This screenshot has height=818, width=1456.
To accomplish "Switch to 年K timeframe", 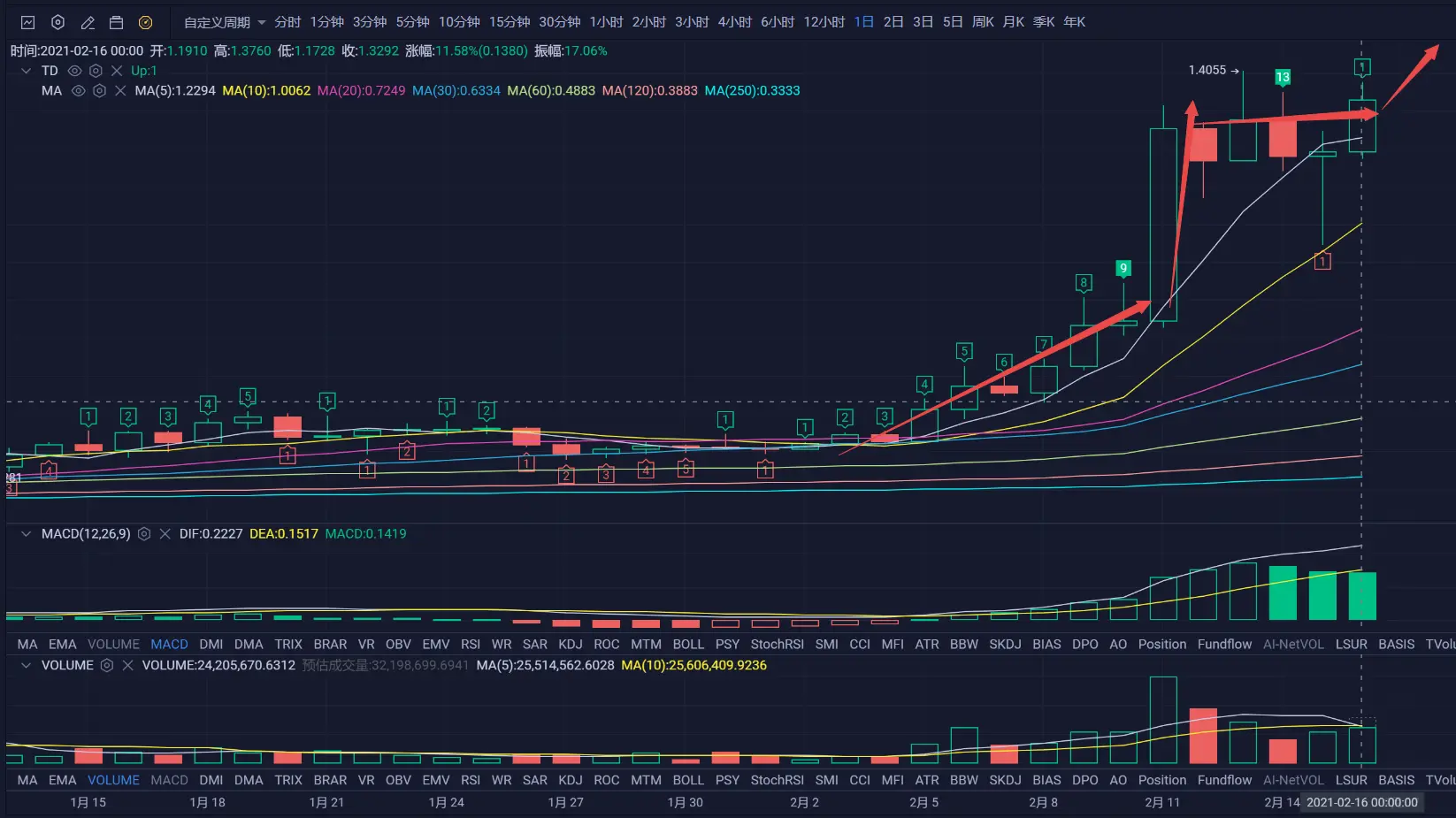I will point(1074,22).
